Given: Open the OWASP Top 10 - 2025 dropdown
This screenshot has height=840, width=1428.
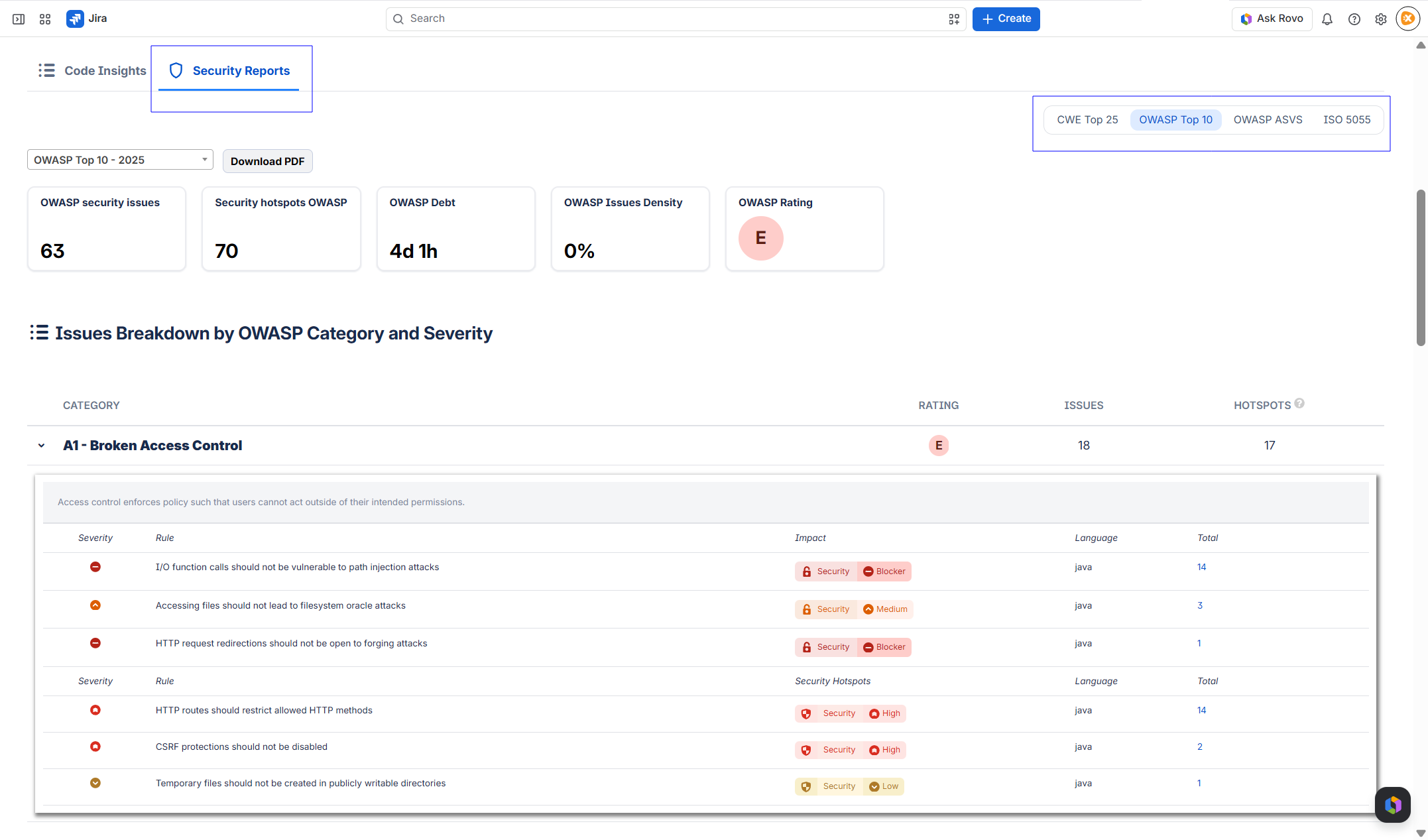Looking at the screenshot, I should click(120, 160).
